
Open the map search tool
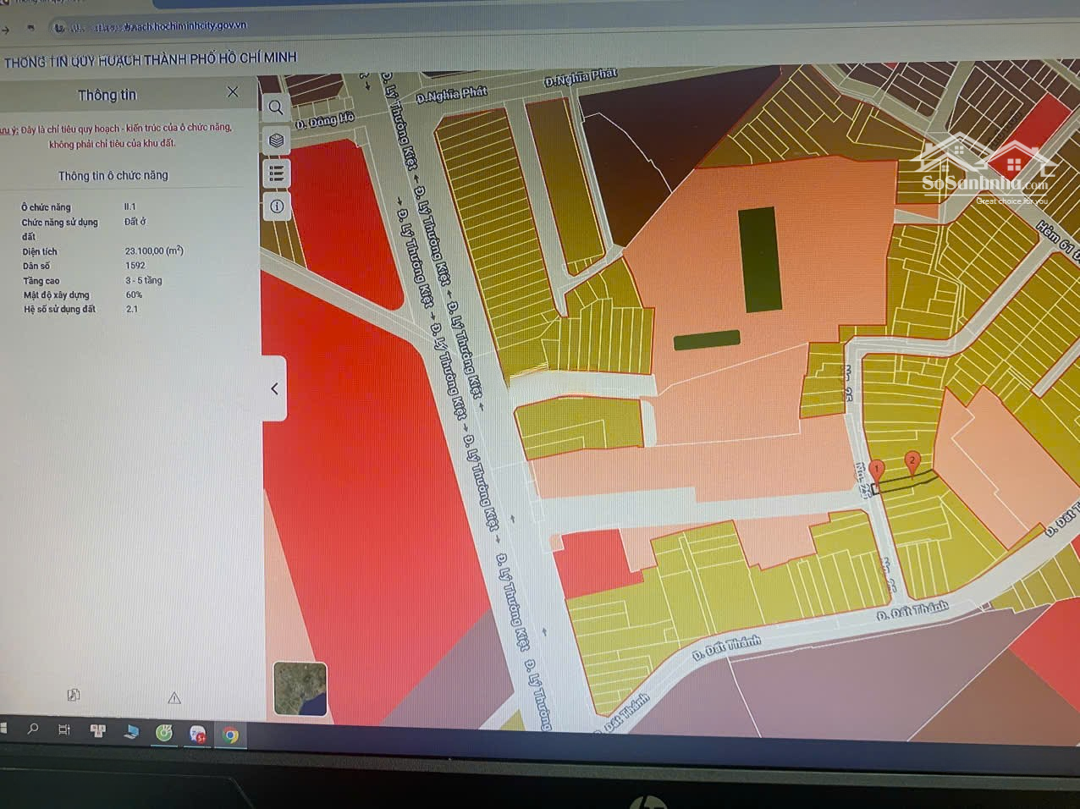coord(276,107)
